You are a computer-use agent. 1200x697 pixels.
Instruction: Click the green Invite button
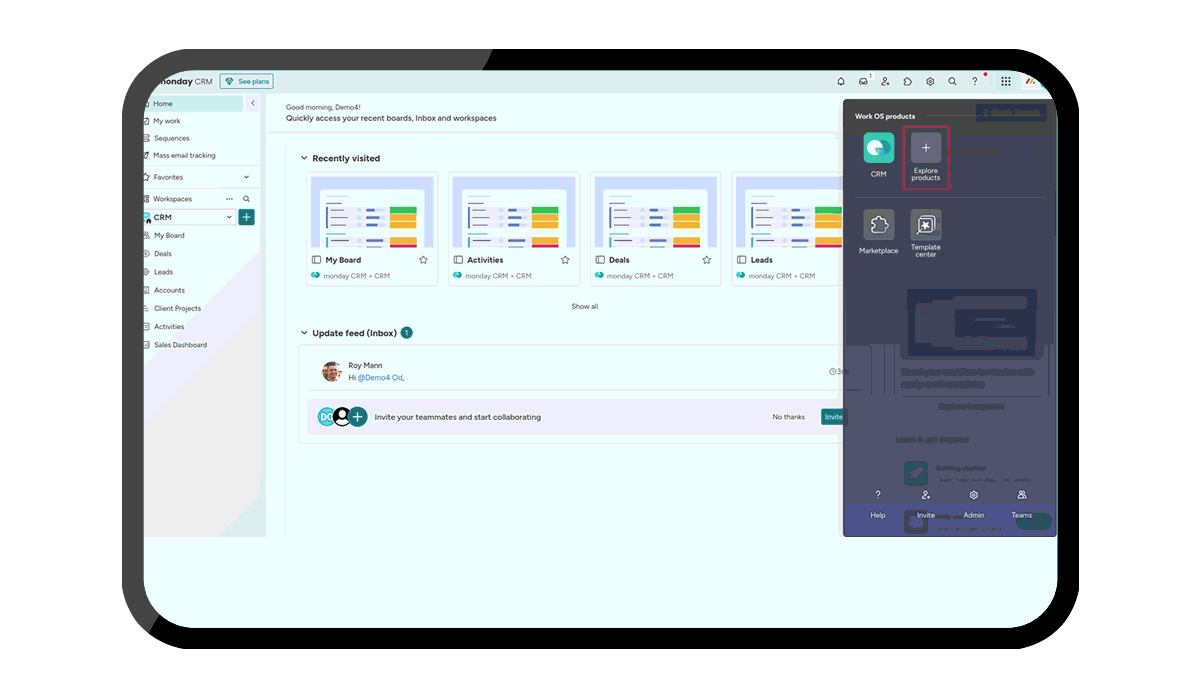pos(833,417)
